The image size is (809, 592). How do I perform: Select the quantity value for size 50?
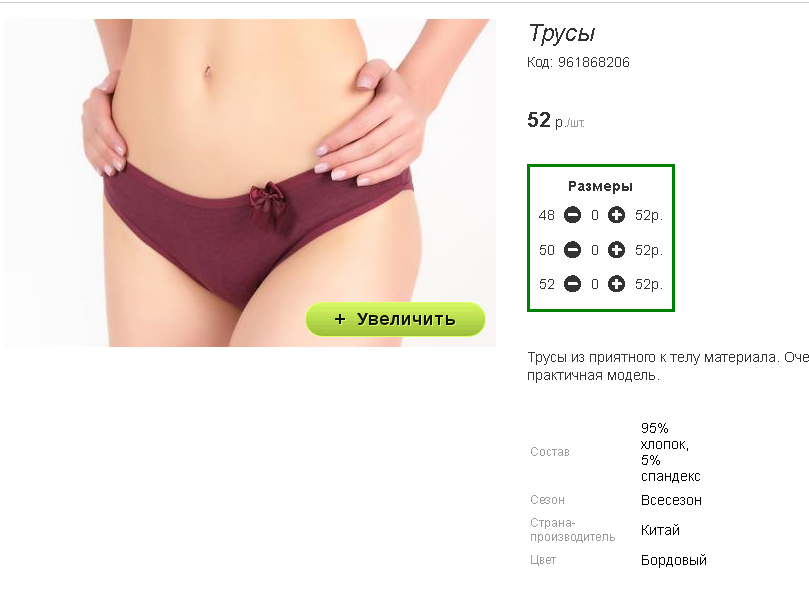click(595, 250)
